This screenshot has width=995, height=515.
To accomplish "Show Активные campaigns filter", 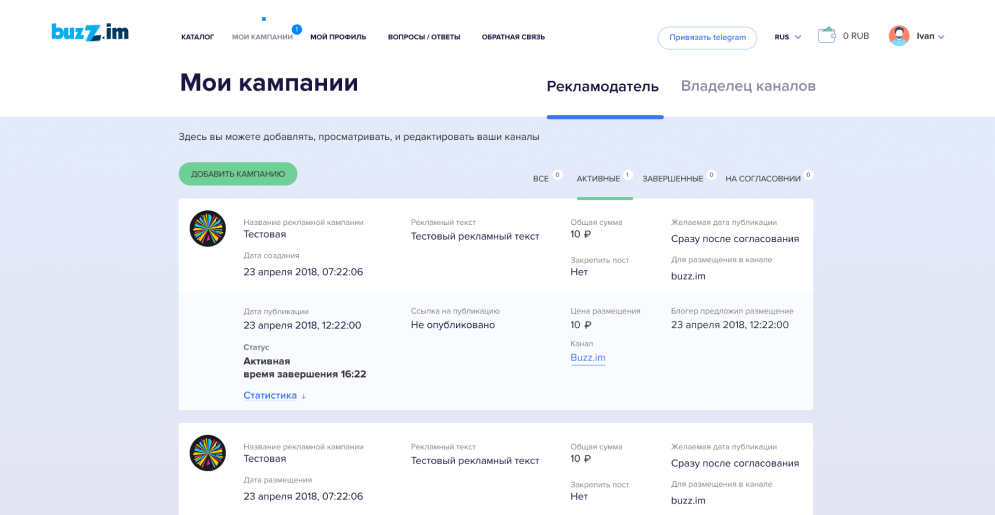I will tap(598, 178).
